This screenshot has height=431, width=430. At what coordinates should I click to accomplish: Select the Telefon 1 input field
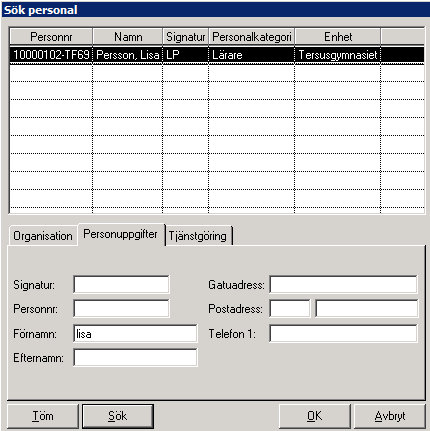(343, 333)
